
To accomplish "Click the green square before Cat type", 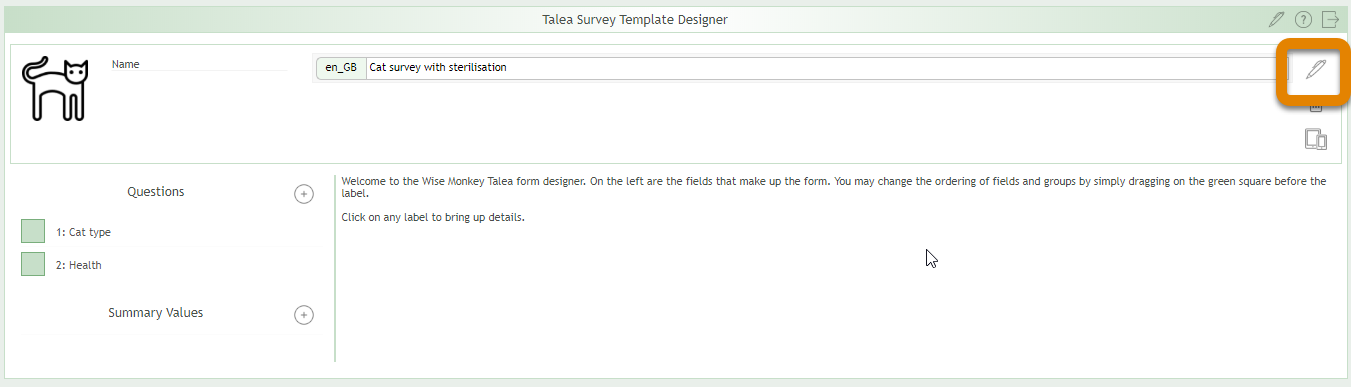I will (33, 231).
